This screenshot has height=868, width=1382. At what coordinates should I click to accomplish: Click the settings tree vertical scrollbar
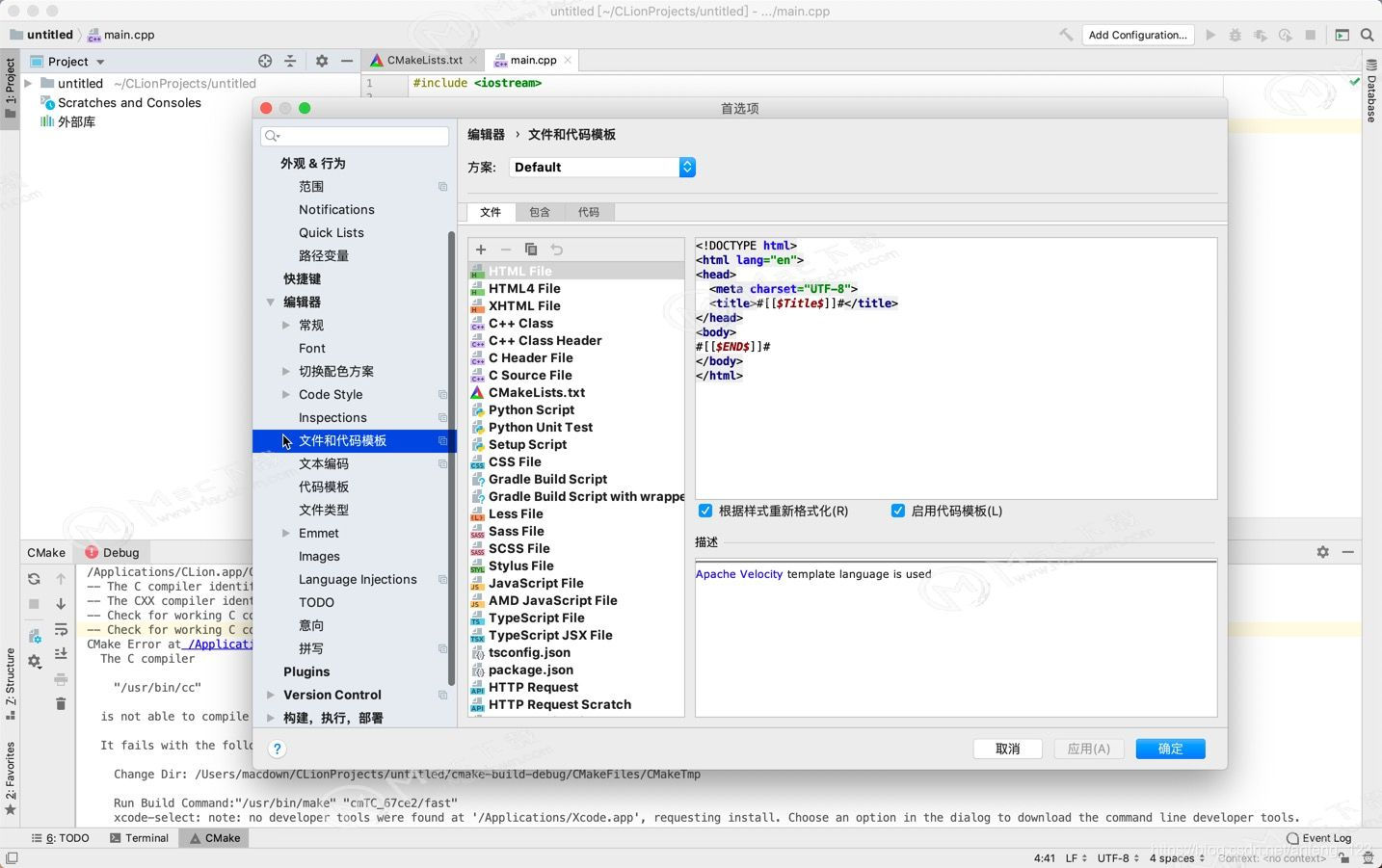(451, 458)
